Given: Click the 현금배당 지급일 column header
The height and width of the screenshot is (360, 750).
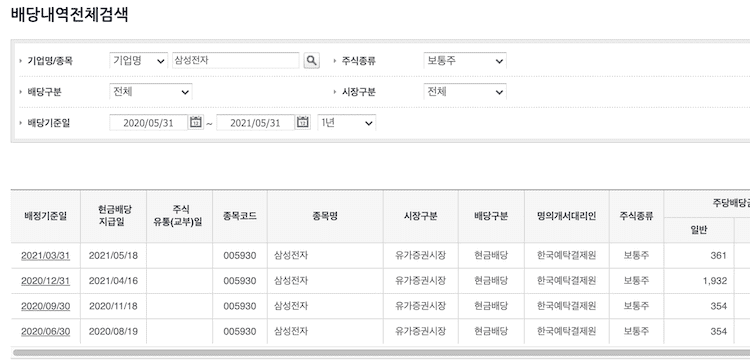Looking at the screenshot, I should [114, 216].
